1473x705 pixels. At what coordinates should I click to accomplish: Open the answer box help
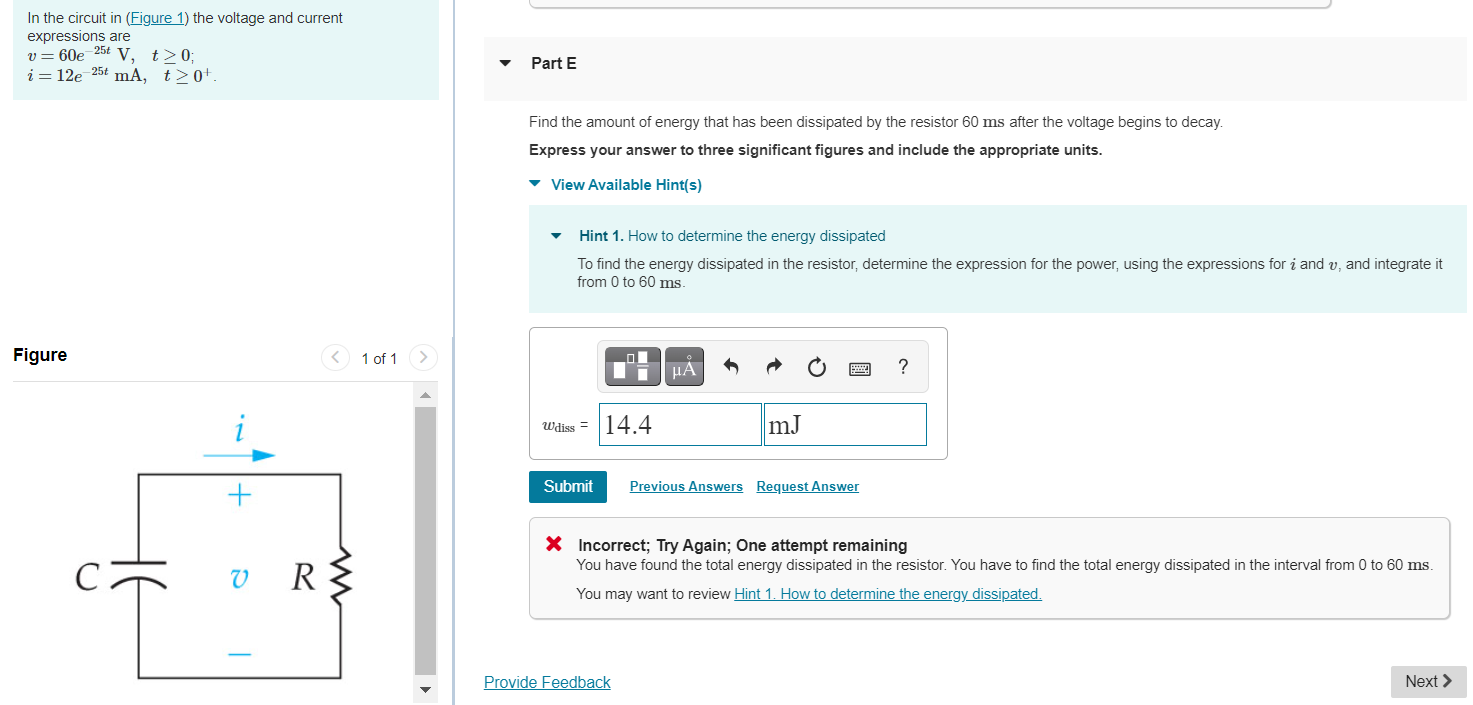click(903, 367)
